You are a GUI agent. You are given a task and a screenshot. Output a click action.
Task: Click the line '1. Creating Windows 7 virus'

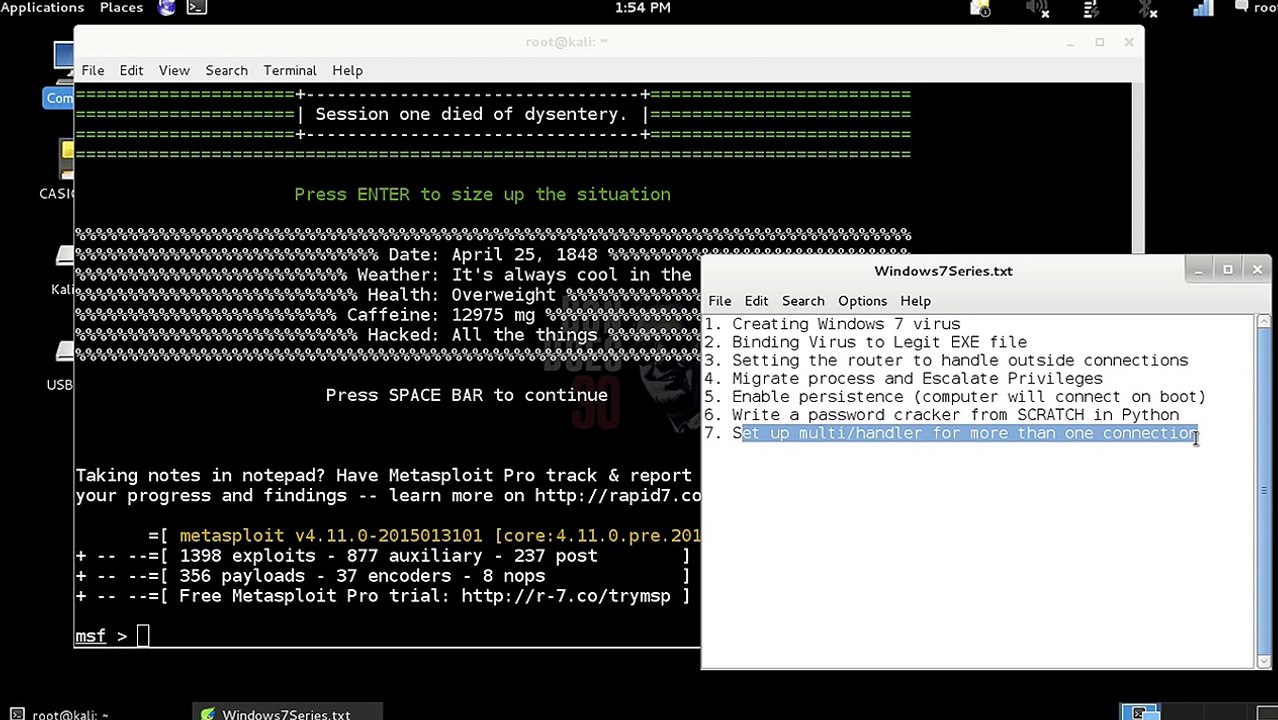pyautogui.click(x=832, y=324)
